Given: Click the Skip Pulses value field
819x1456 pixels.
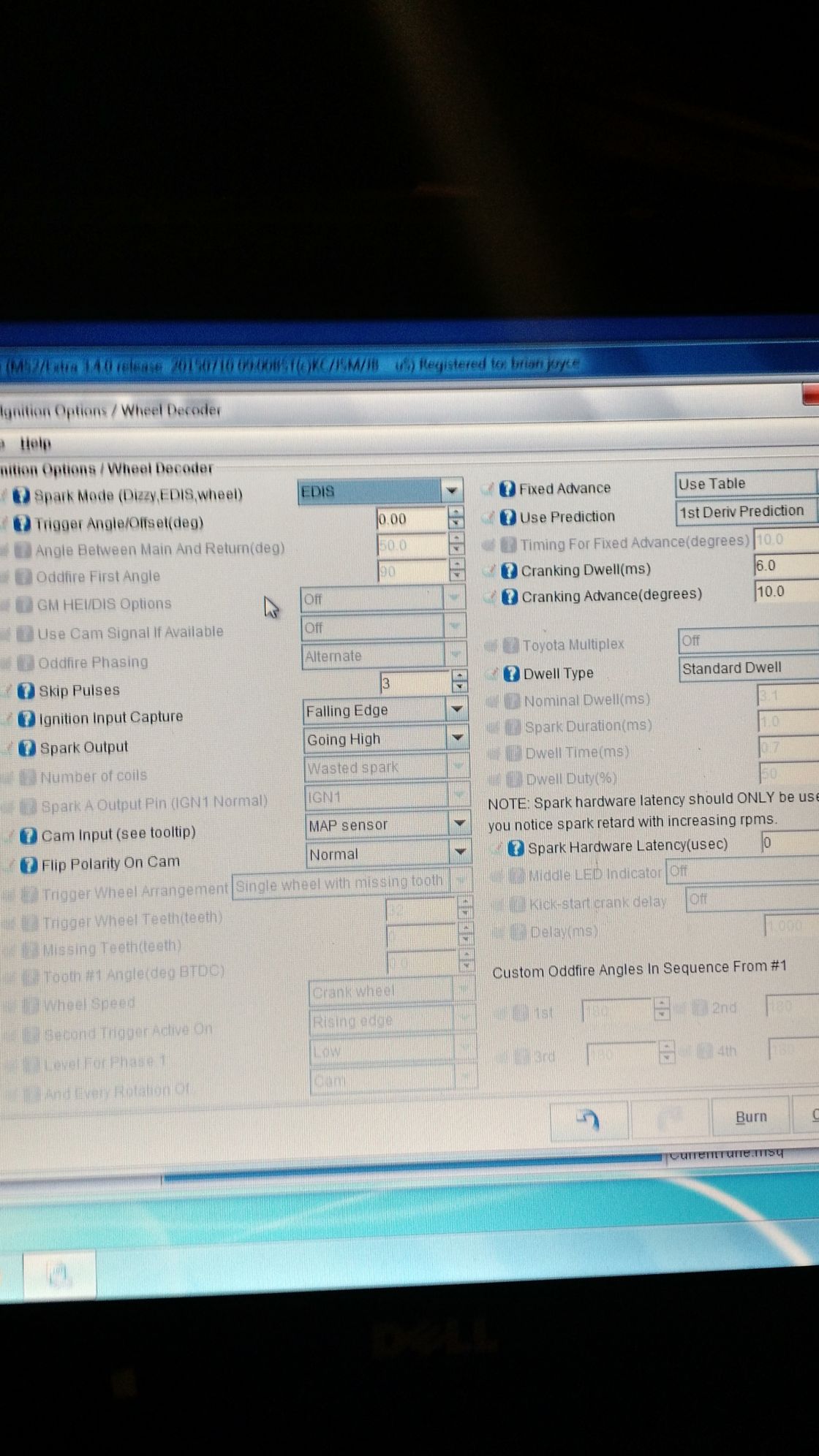Looking at the screenshot, I should (415, 683).
